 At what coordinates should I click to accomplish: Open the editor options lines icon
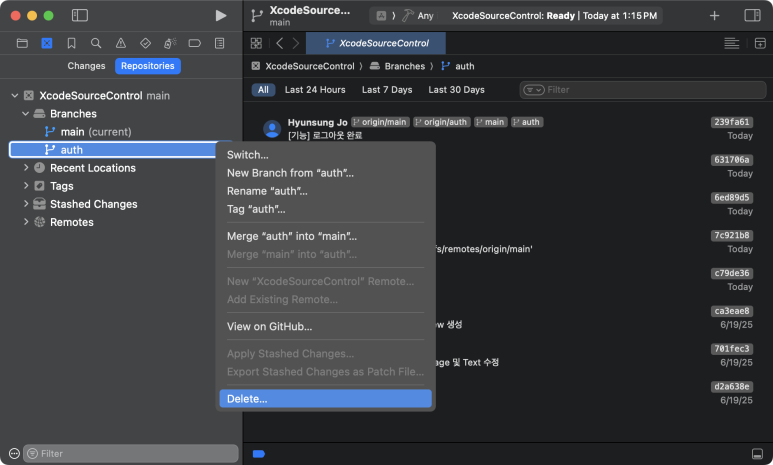click(x=732, y=43)
